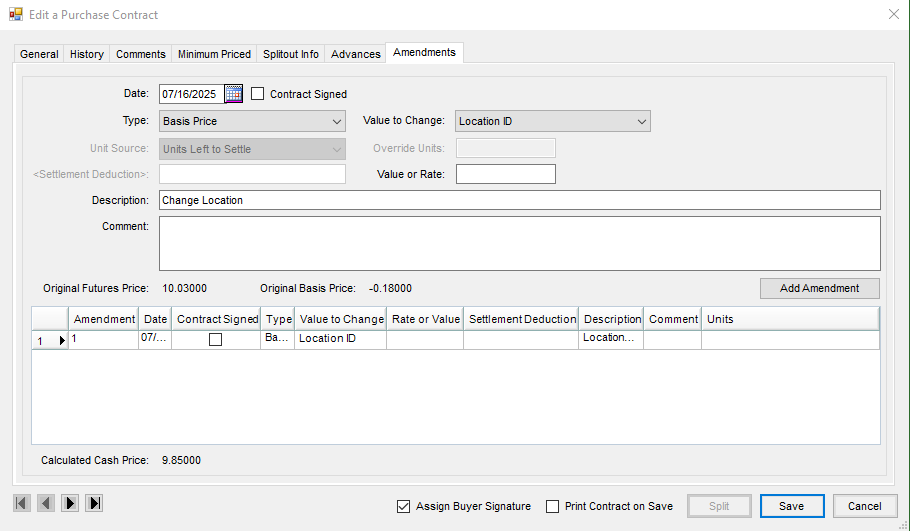Image resolution: width=910 pixels, height=531 pixels.
Task: Click the window resize grip icon
Action: click(x=902, y=525)
